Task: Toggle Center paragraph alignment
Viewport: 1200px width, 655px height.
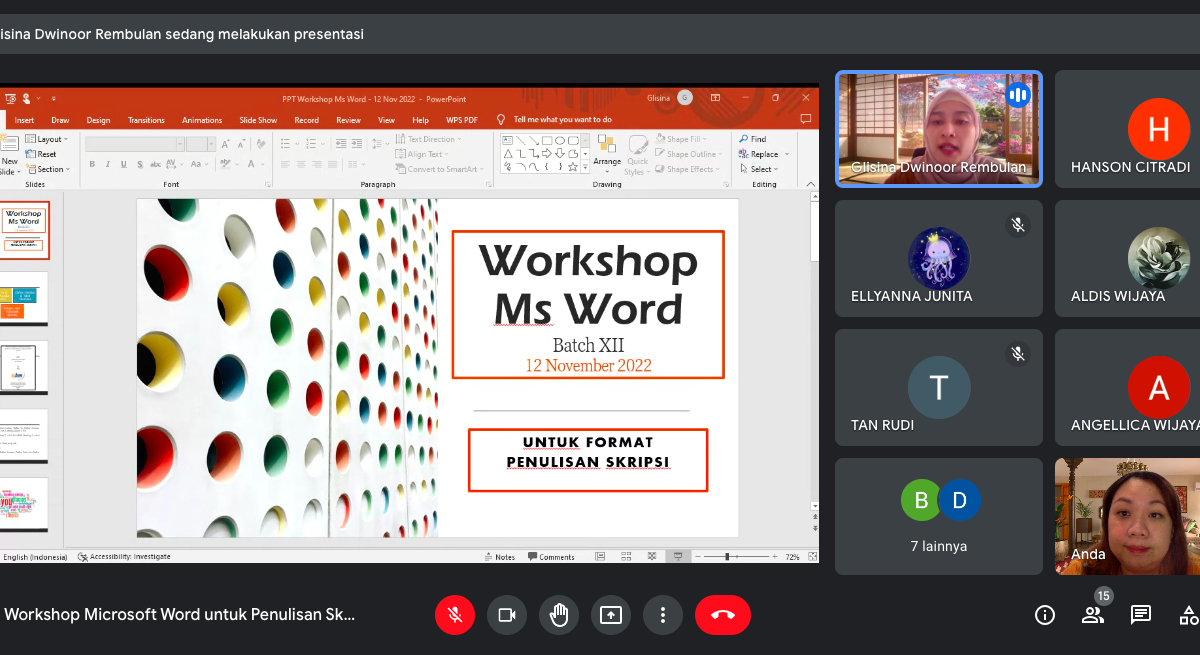Action: (301, 165)
